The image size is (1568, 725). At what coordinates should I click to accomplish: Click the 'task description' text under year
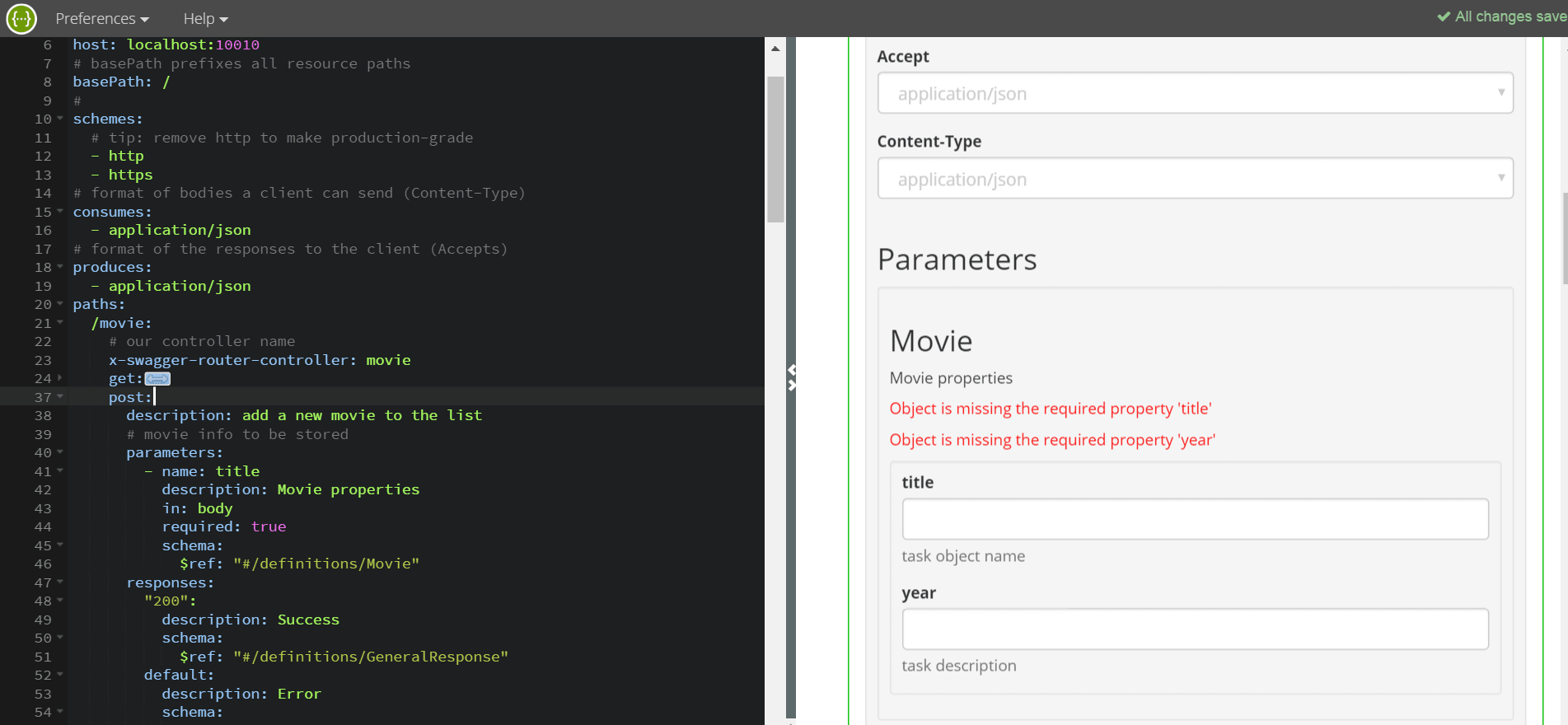[959, 666]
